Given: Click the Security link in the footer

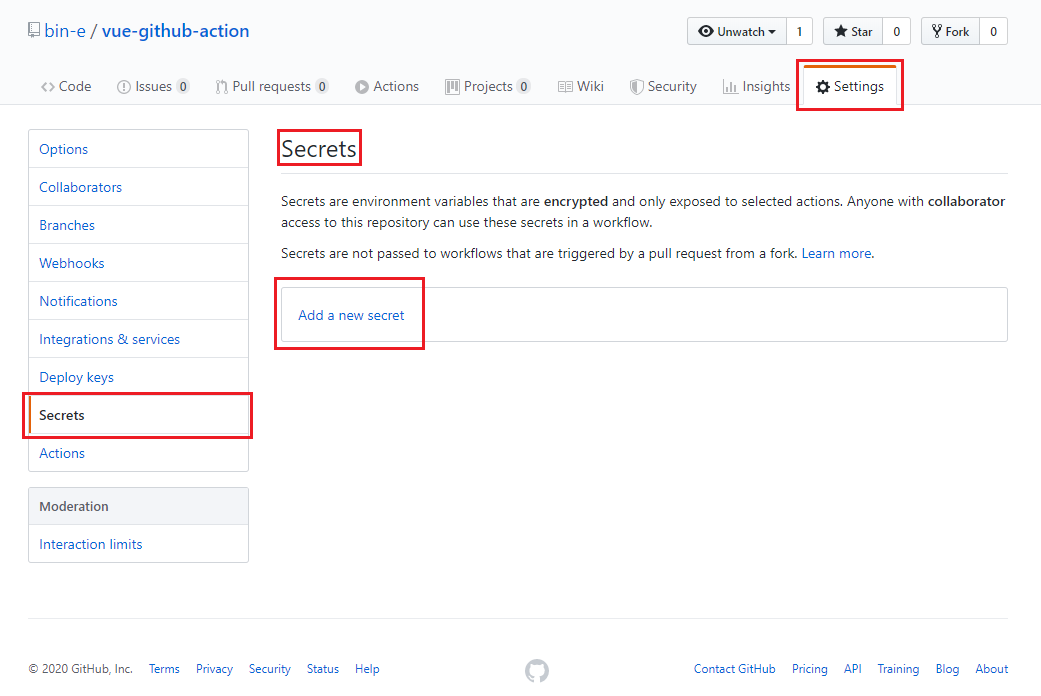Looking at the screenshot, I should click(x=270, y=669).
